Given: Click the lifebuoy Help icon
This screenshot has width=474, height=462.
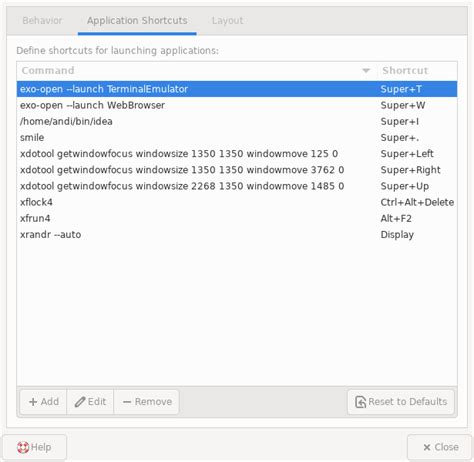Looking at the screenshot, I should [23, 447].
